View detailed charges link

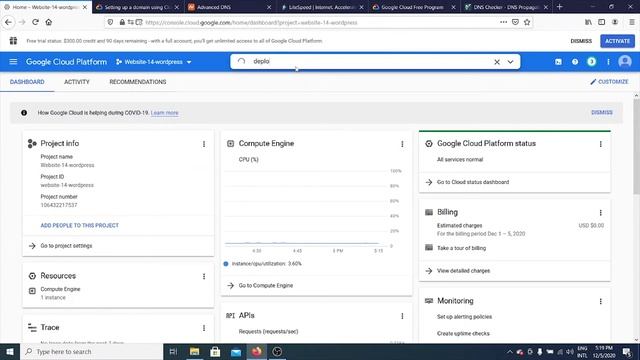463,271
